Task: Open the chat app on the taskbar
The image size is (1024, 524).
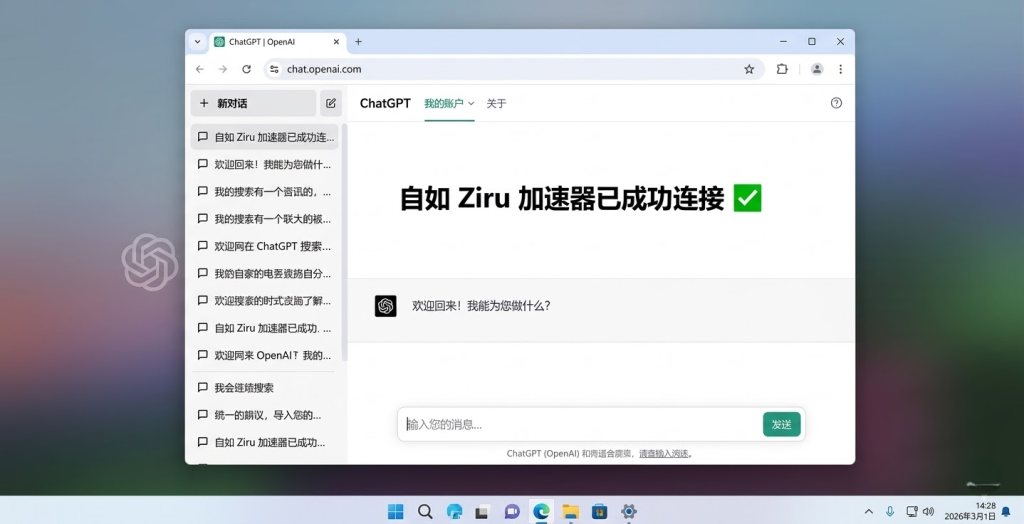Action: tap(512, 512)
